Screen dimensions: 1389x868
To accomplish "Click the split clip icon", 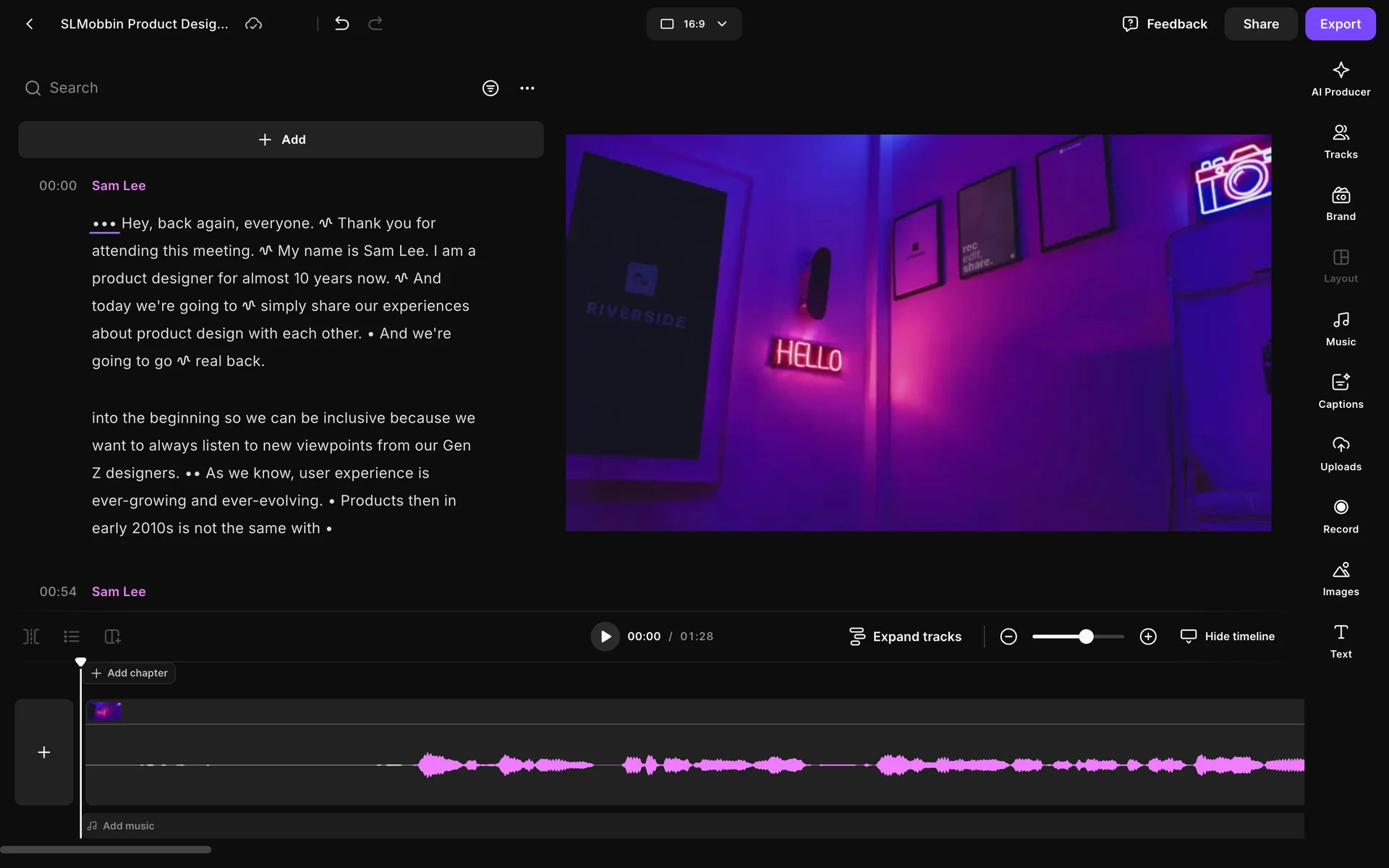I will point(31,637).
